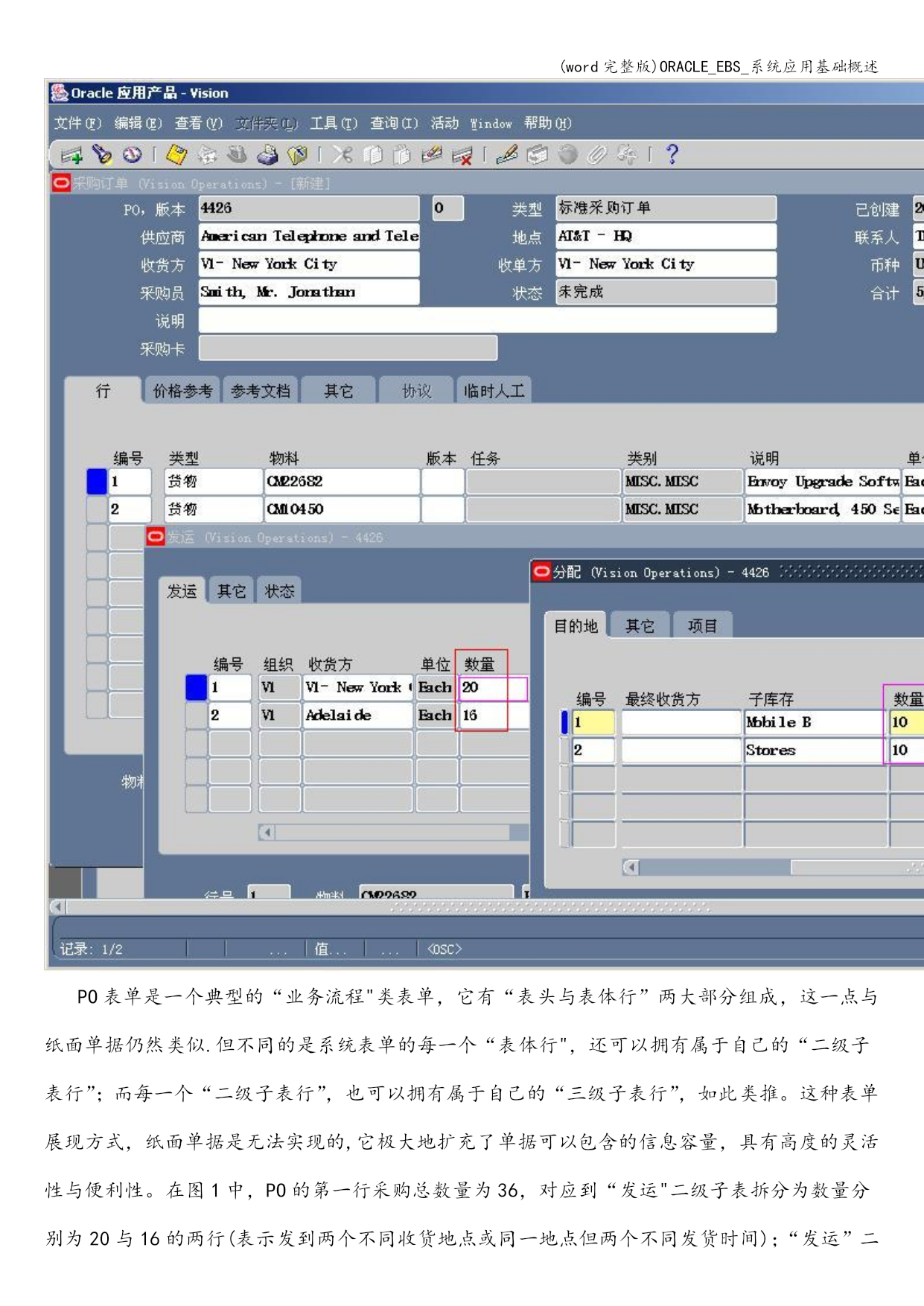Viewport: 924px width, 1306px height.
Task: Click main window horizontal scrollbar left arrow
Action: [x=57, y=907]
